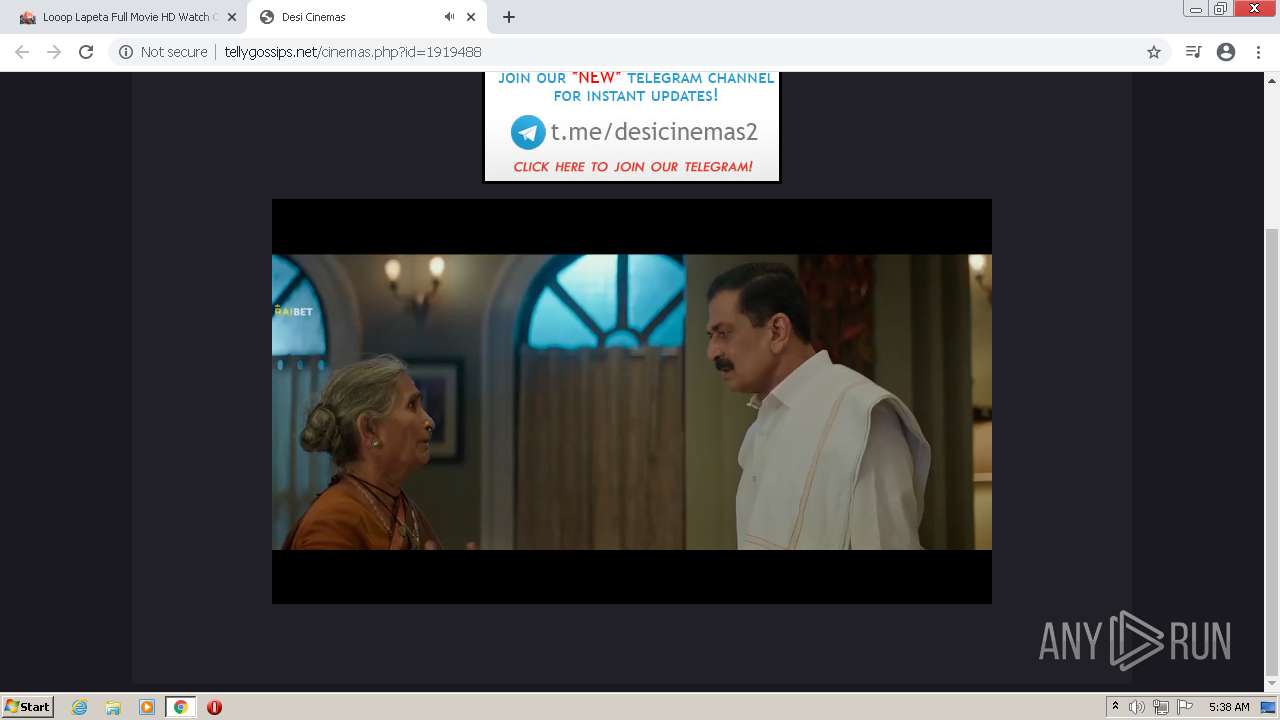This screenshot has height=720, width=1280.
Task: Open a new browser tab
Action: [508, 17]
